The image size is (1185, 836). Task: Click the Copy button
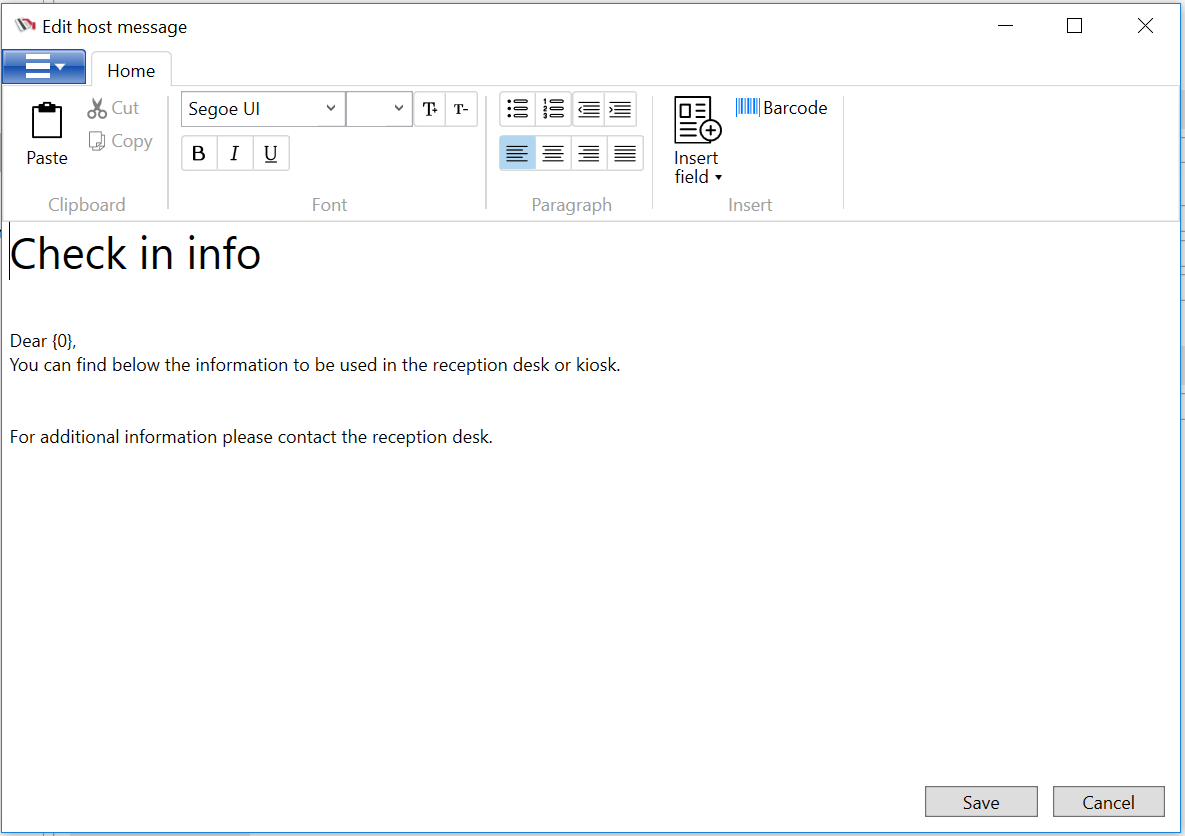tap(121, 141)
